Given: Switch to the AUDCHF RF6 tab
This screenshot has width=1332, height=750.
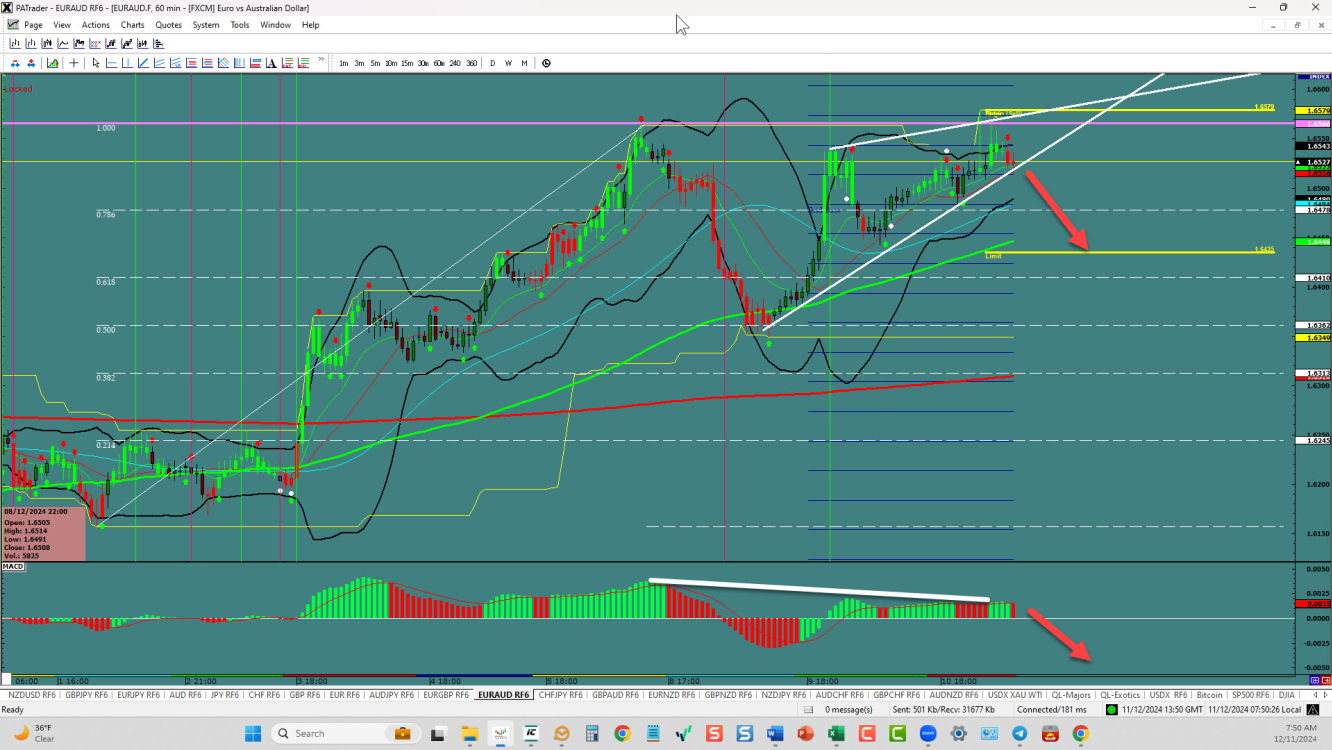Looking at the screenshot, I should tap(840, 694).
